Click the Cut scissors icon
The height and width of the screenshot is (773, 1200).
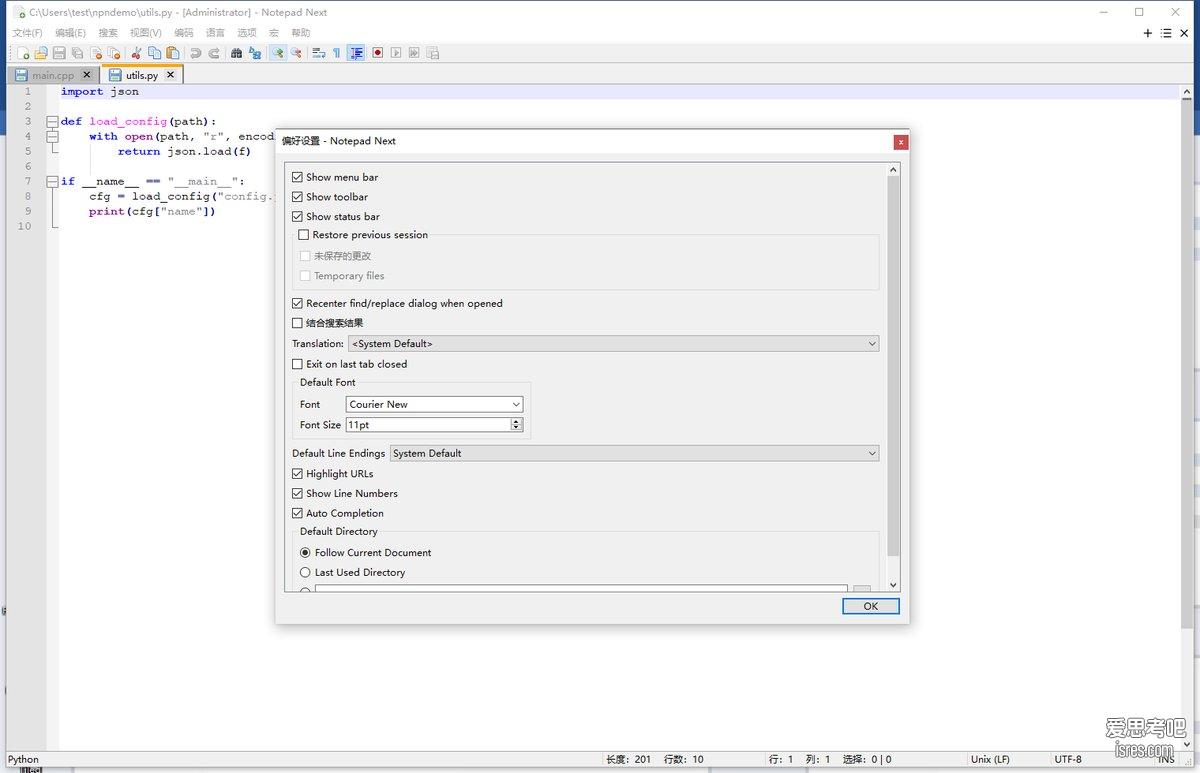tap(136, 53)
